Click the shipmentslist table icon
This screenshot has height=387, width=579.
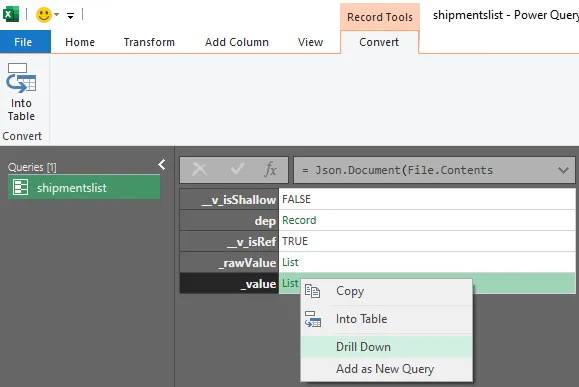tap(20, 187)
